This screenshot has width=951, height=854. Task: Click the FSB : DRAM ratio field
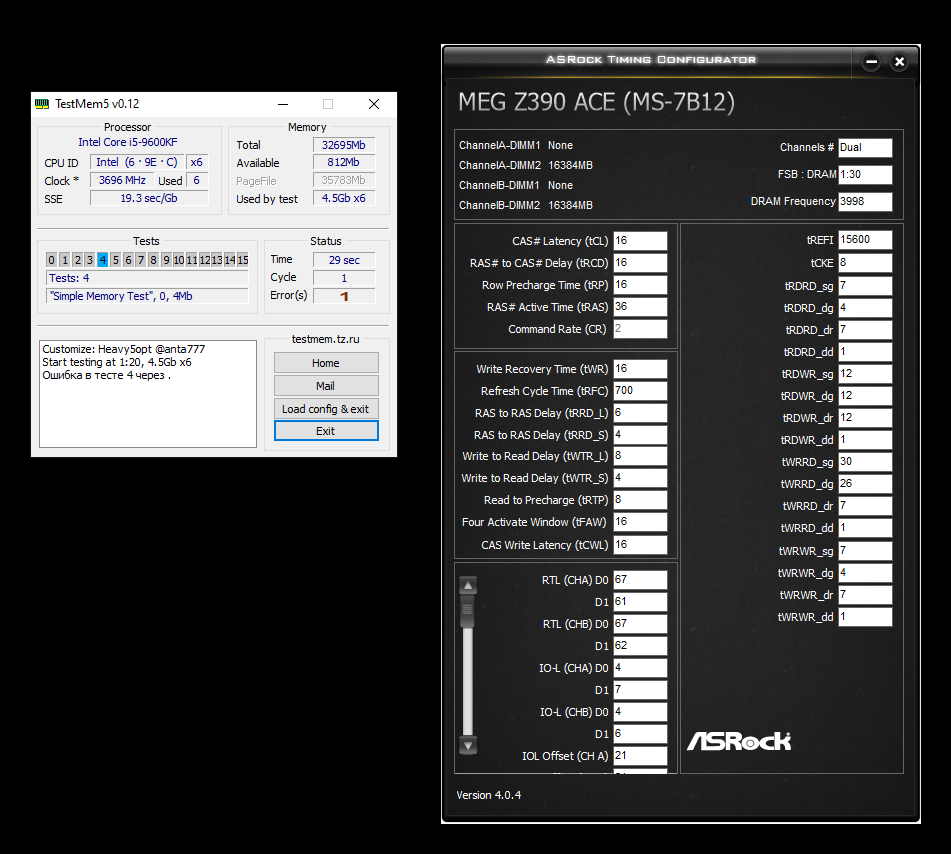click(x=865, y=174)
